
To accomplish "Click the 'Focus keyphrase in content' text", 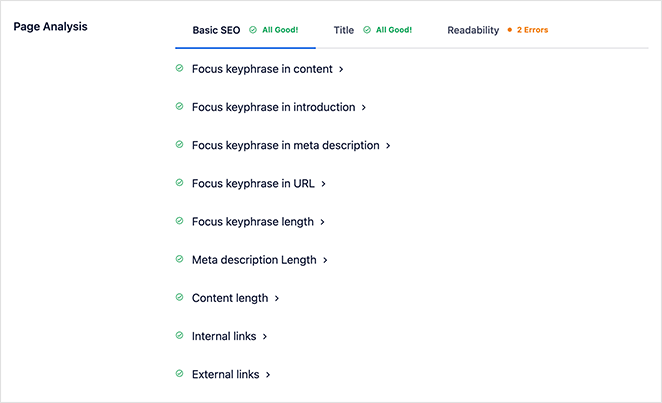I will pos(262,69).
